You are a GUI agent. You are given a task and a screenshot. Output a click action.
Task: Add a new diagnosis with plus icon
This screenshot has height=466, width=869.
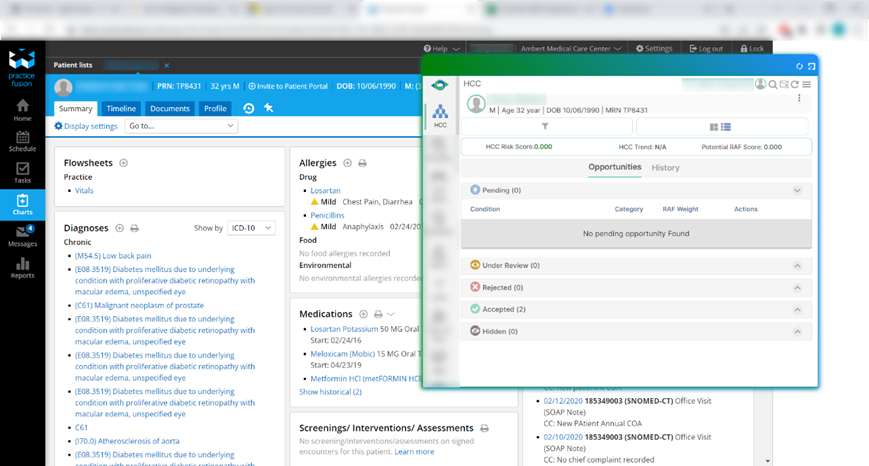point(119,228)
